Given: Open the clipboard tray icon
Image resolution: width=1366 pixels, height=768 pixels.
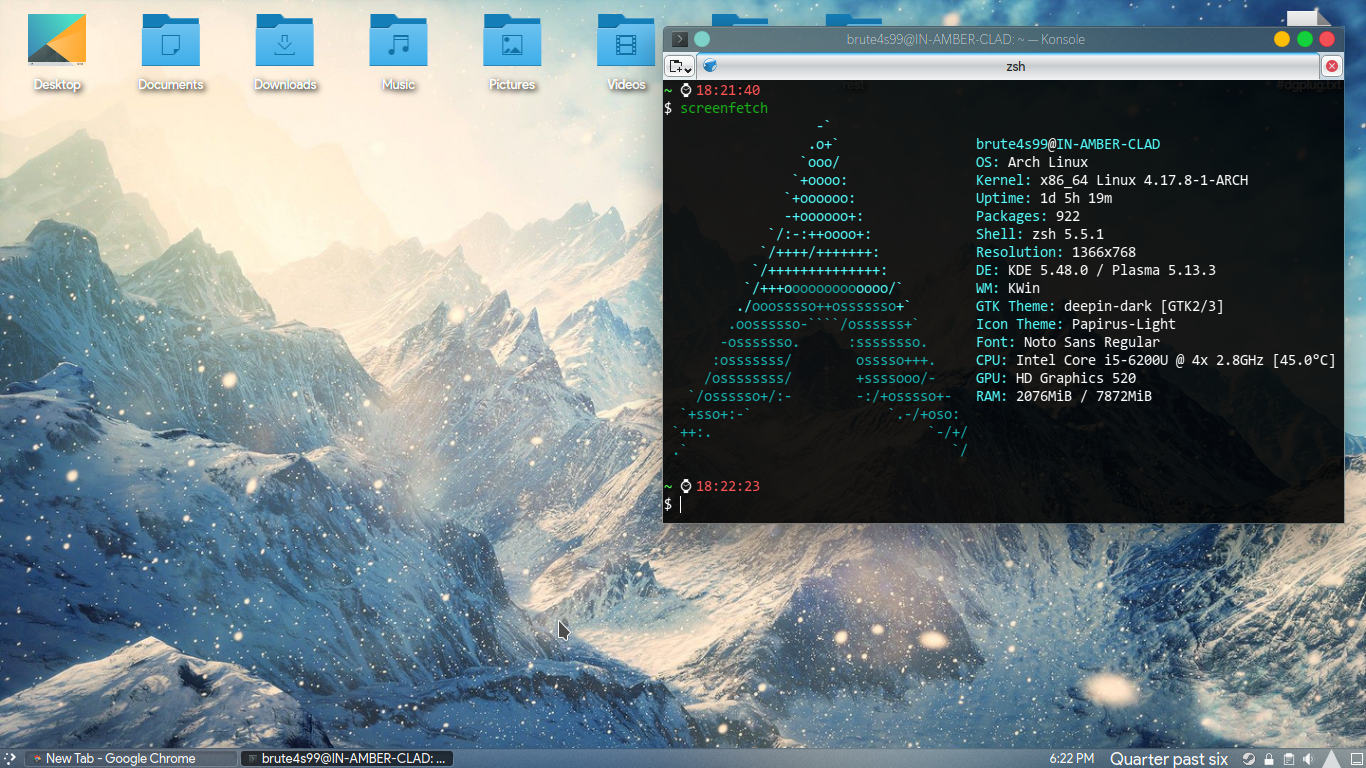Looking at the screenshot, I should click(x=1289, y=759).
